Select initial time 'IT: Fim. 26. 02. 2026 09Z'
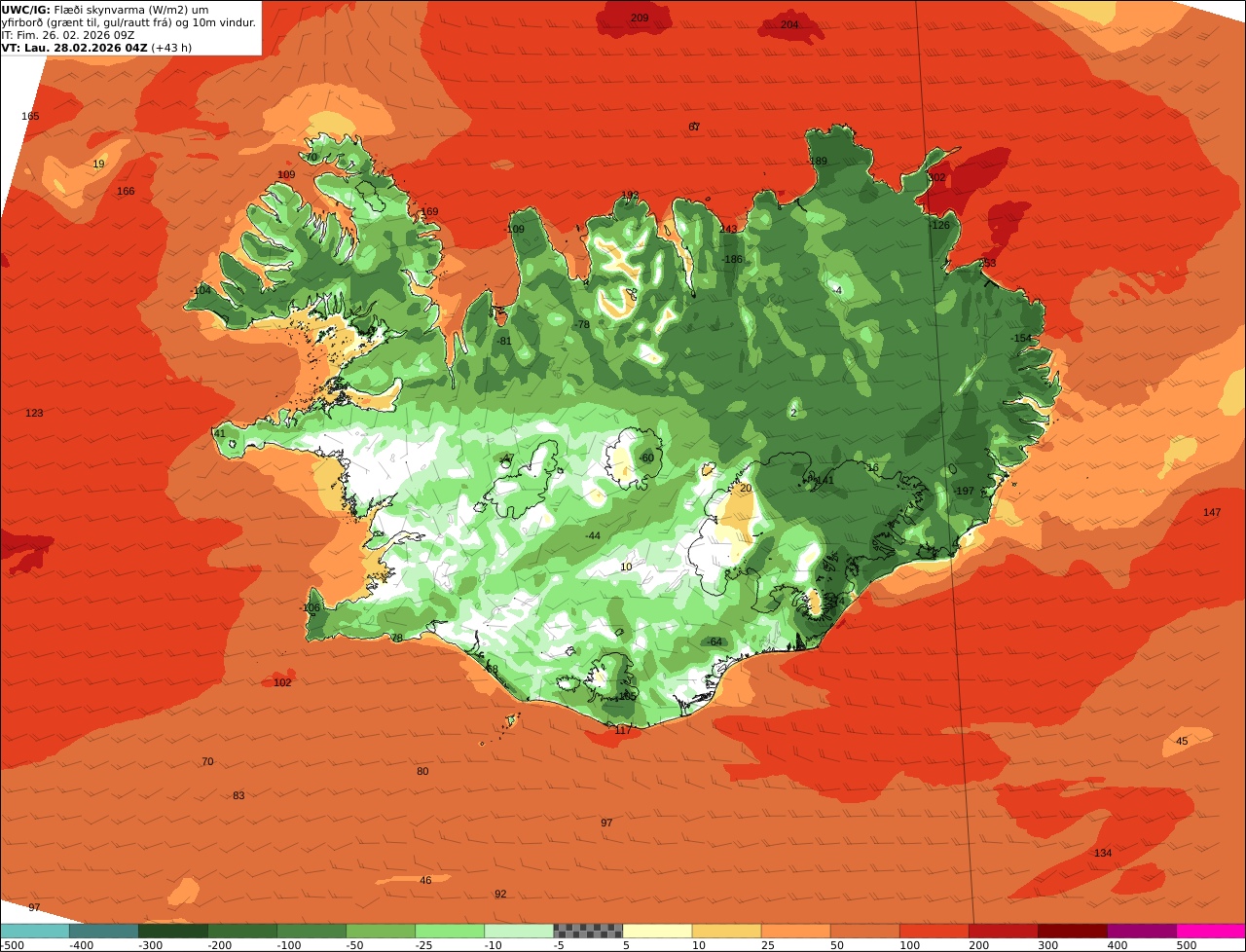 pos(68,34)
